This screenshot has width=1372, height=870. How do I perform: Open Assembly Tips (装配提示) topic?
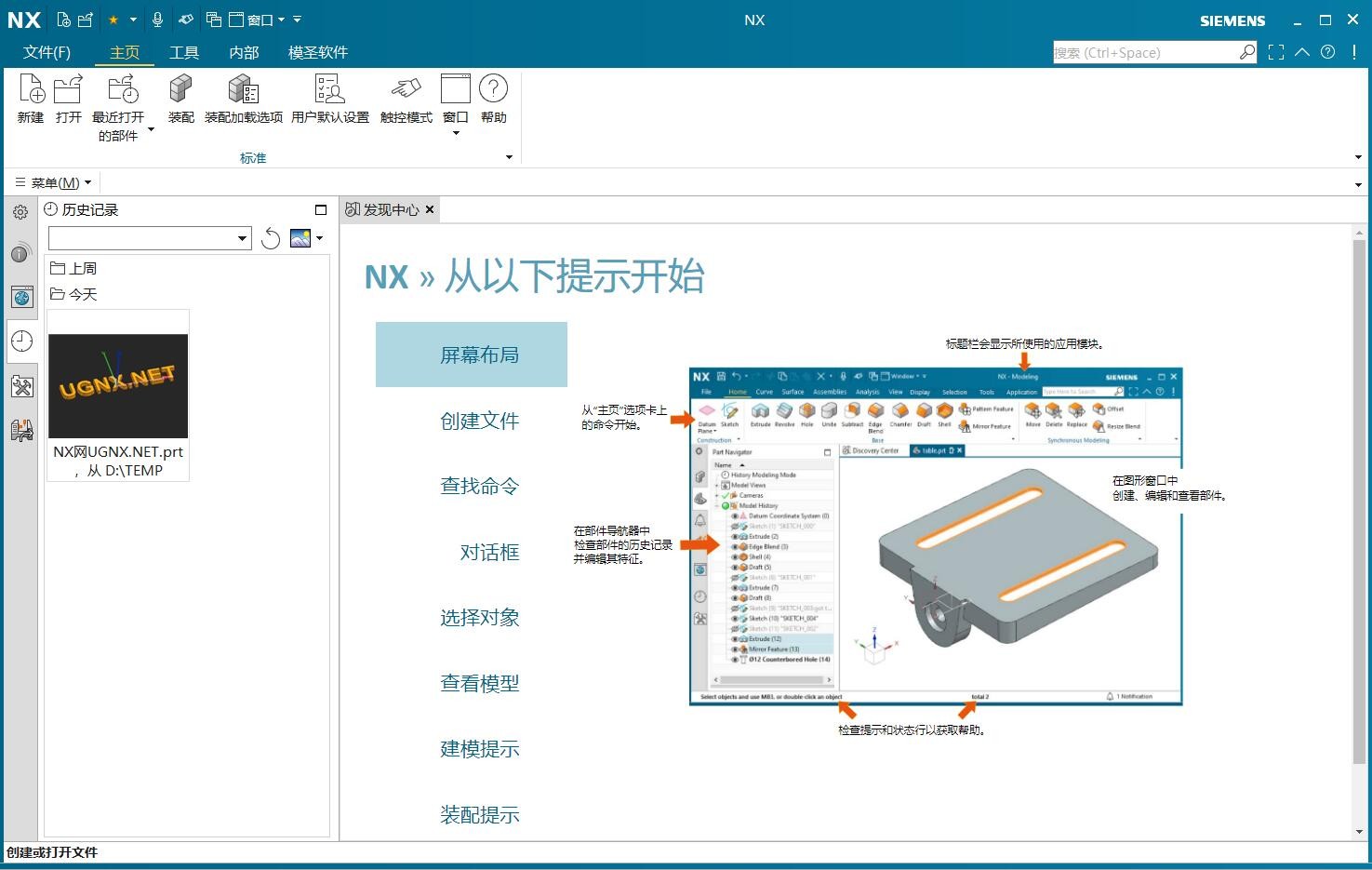click(479, 815)
